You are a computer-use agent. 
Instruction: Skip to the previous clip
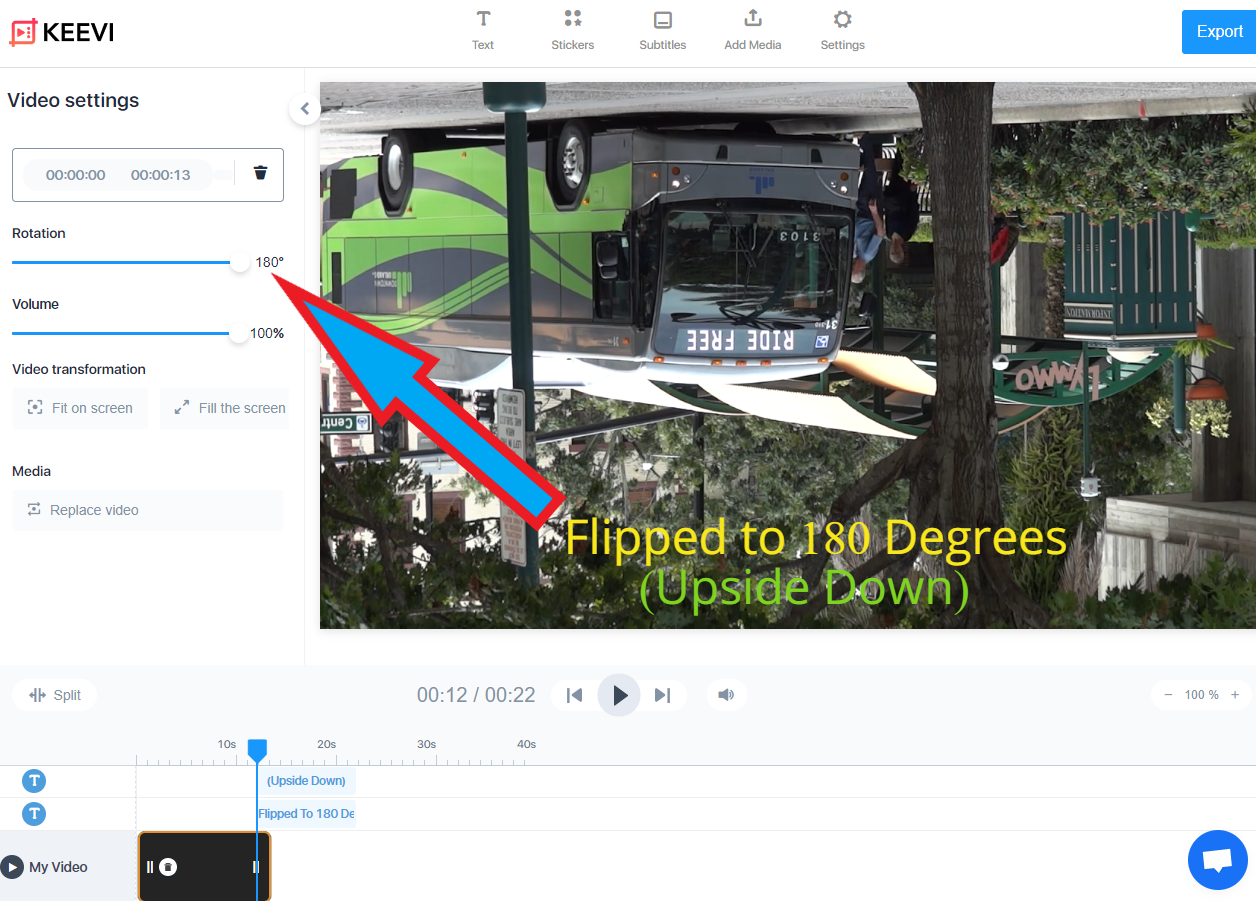(x=574, y=695)
